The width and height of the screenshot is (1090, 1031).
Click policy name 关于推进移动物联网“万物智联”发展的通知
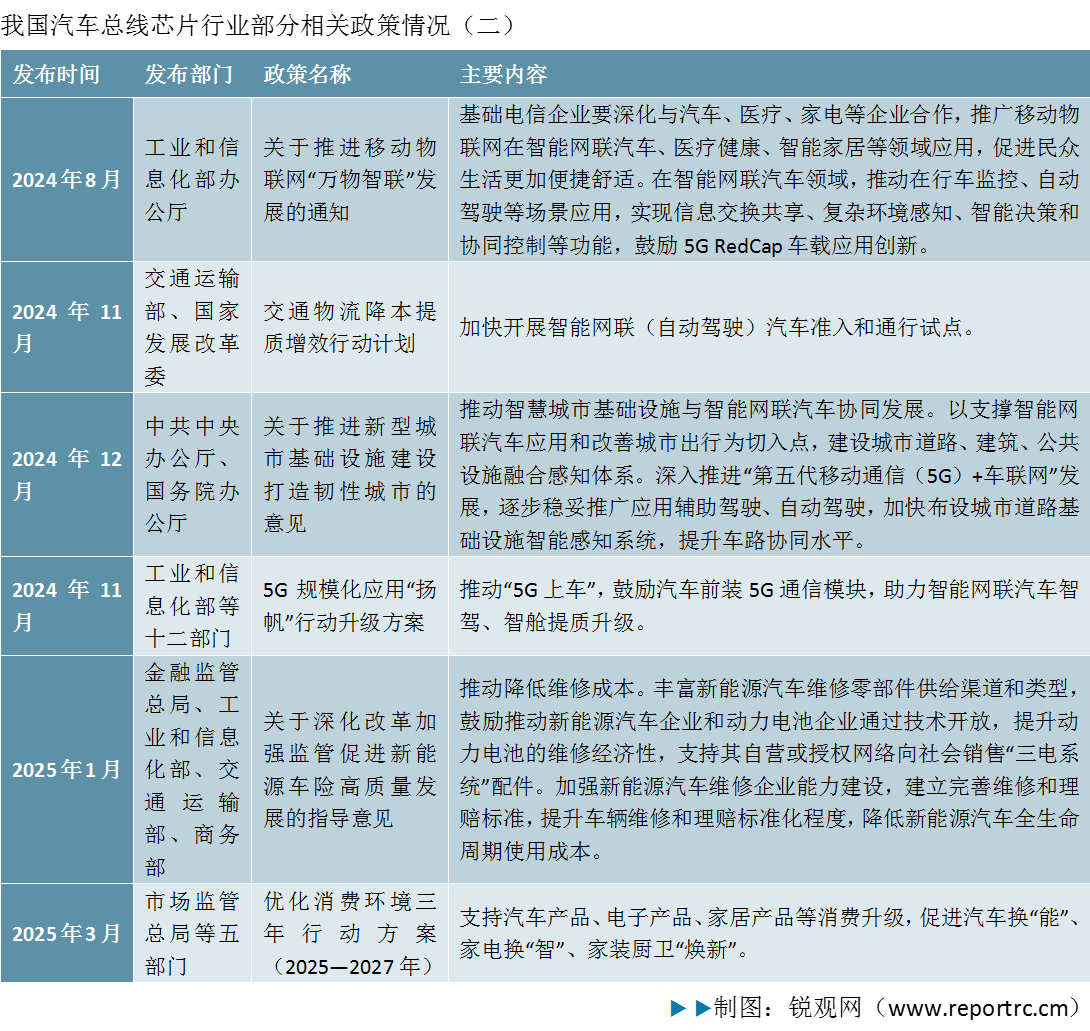[x=347, y=178]
